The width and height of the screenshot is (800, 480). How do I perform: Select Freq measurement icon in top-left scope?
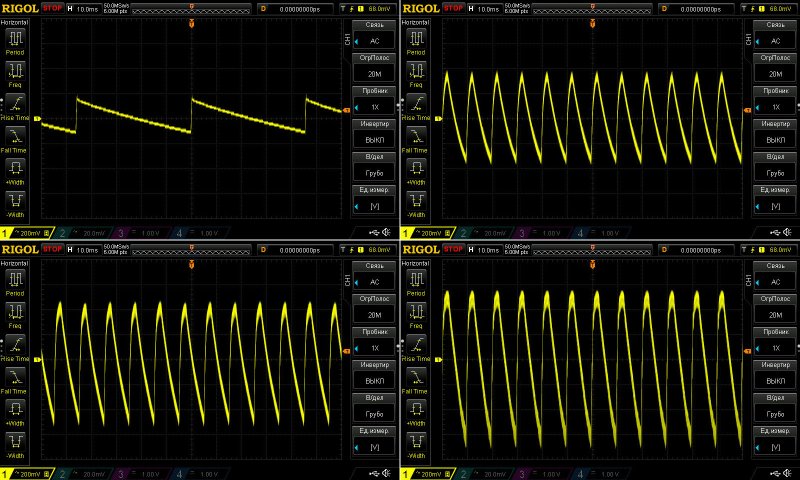(x=15, y=74)
